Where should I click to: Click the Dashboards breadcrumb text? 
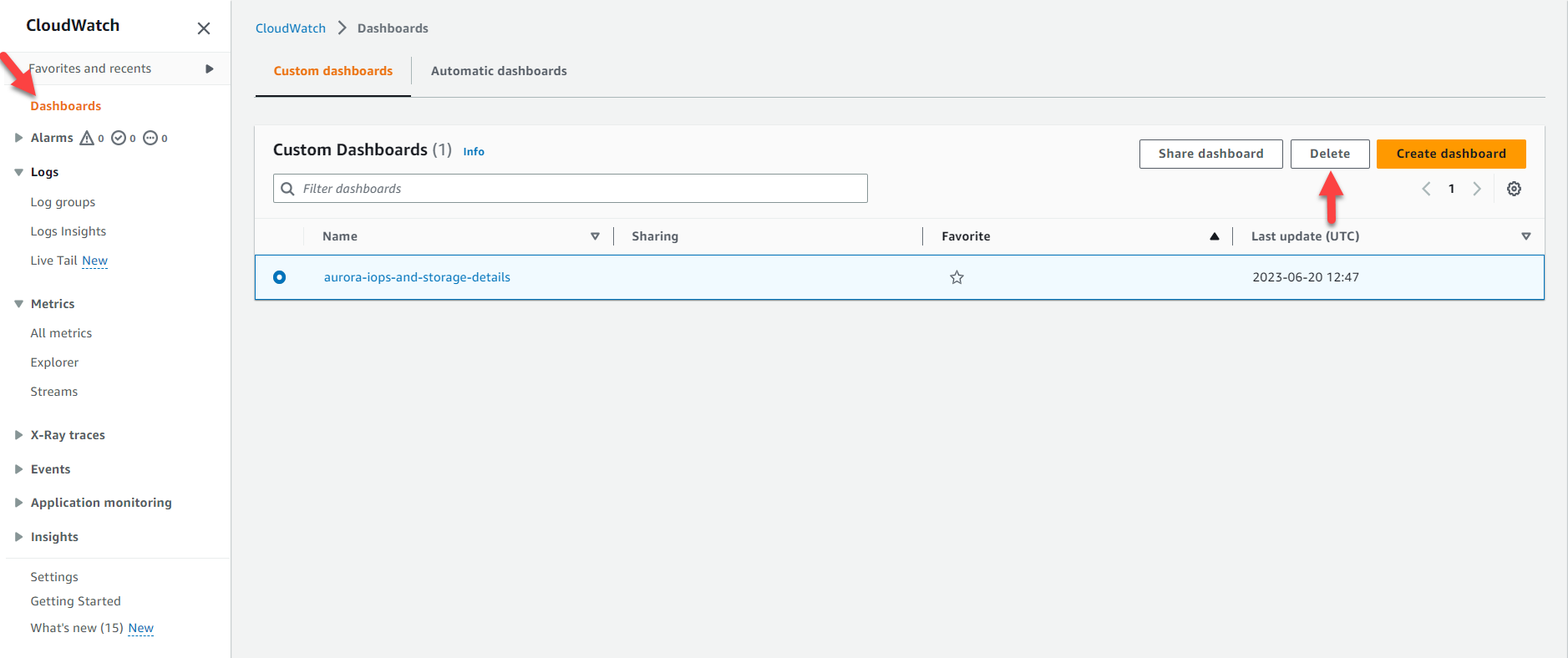point(393,28)
